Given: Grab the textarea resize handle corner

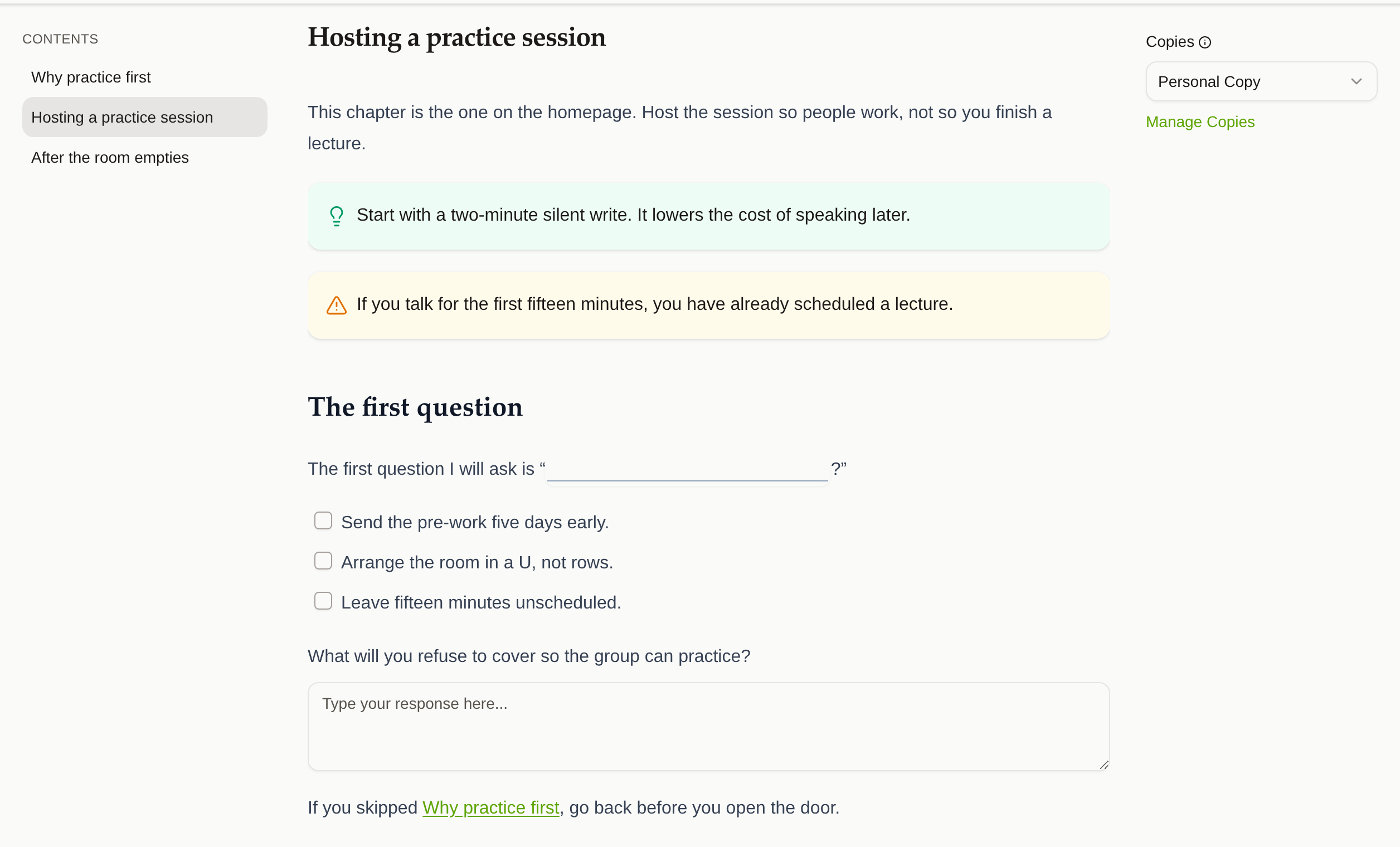Looking at the screenshot, I should [x=1104, y=765].
